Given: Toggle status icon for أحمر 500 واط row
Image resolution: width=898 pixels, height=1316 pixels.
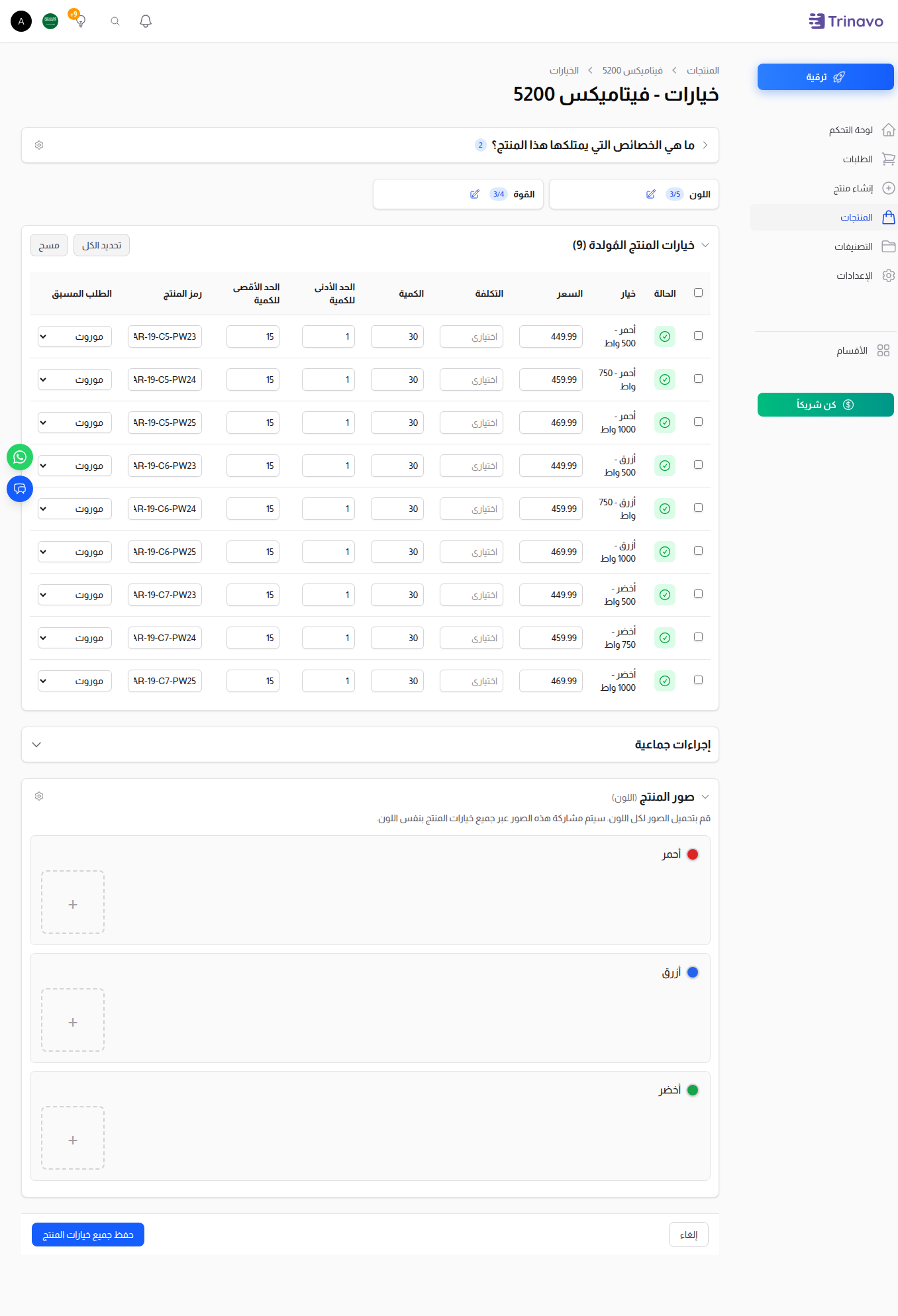Looking at the screenshot, I should tap(665, 336).
